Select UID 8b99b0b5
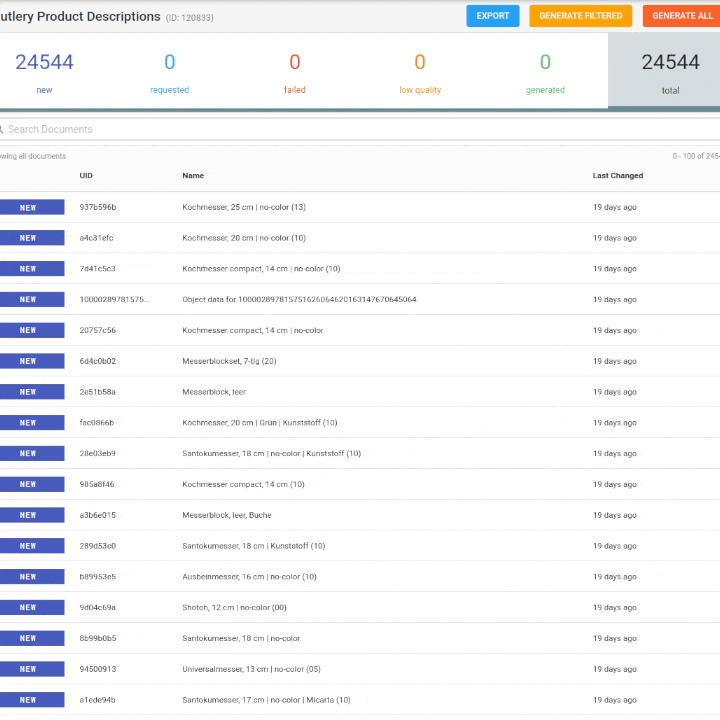The width and height of the screenshot is (720, 720). click(x=98, y=638)
